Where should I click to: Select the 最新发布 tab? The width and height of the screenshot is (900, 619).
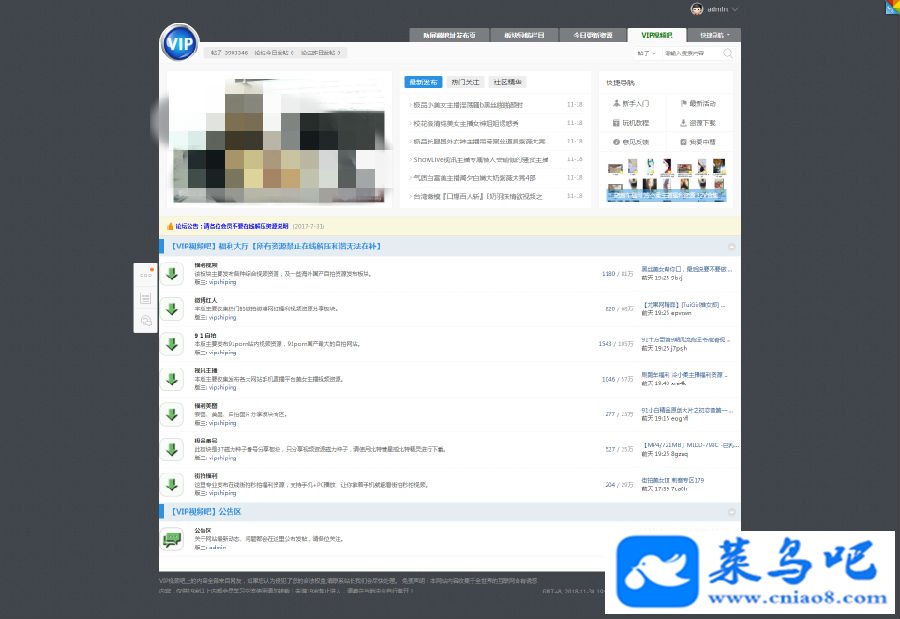pos(423,82)
